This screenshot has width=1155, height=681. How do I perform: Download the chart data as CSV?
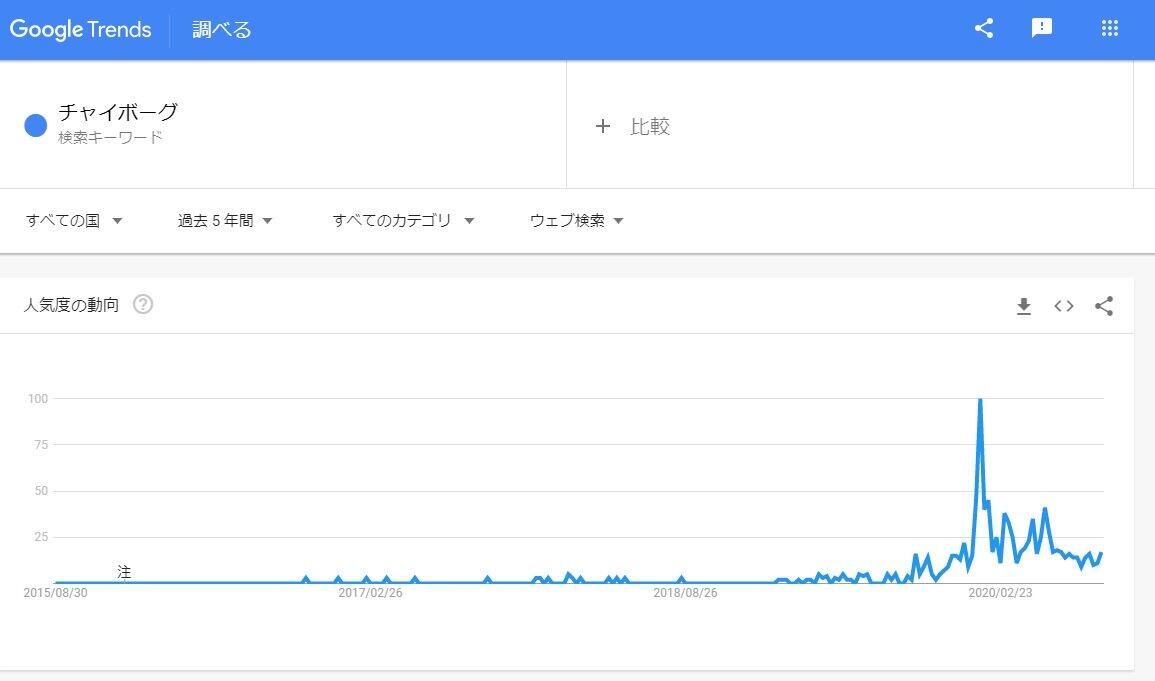coord(1023,306)
